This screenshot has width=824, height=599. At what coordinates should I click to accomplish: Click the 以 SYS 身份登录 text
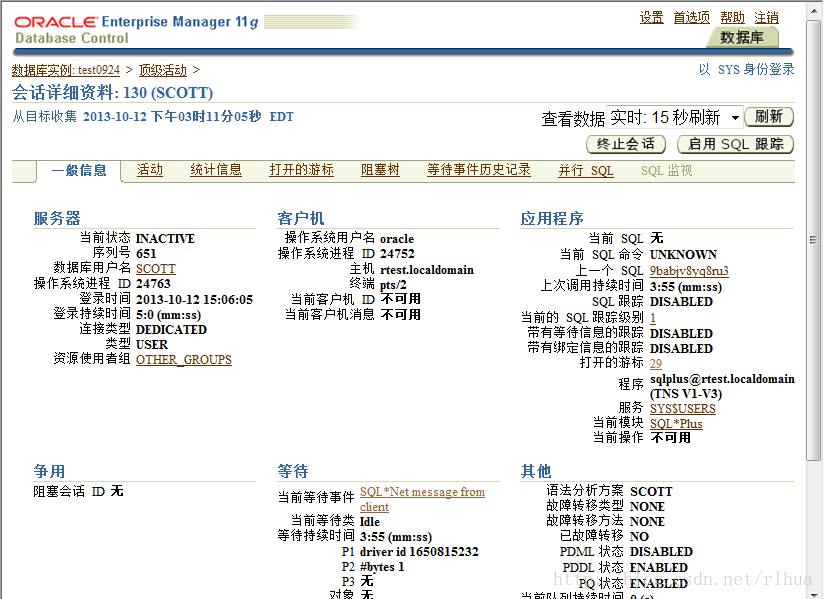pyautogui.click(x=746, y=69)
